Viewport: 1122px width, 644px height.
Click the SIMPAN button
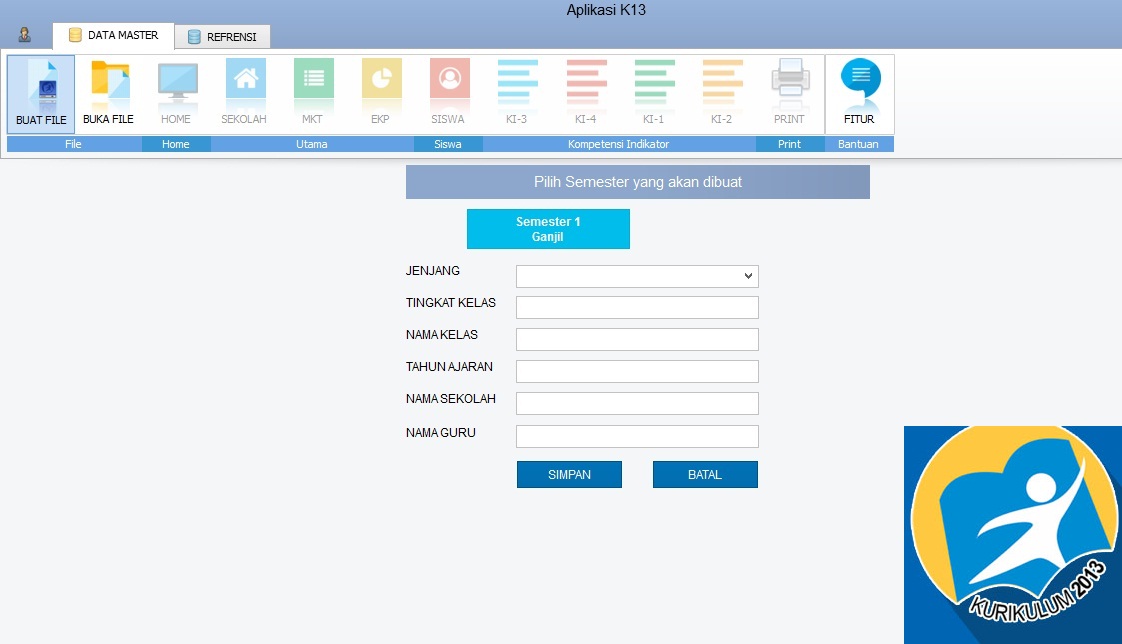click(570, 474)
